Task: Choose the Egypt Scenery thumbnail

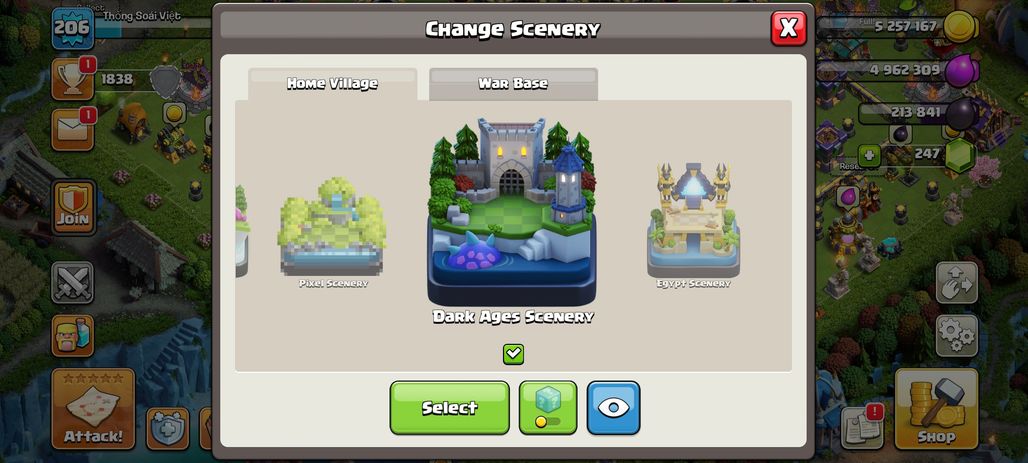Action: pos(694,225)
